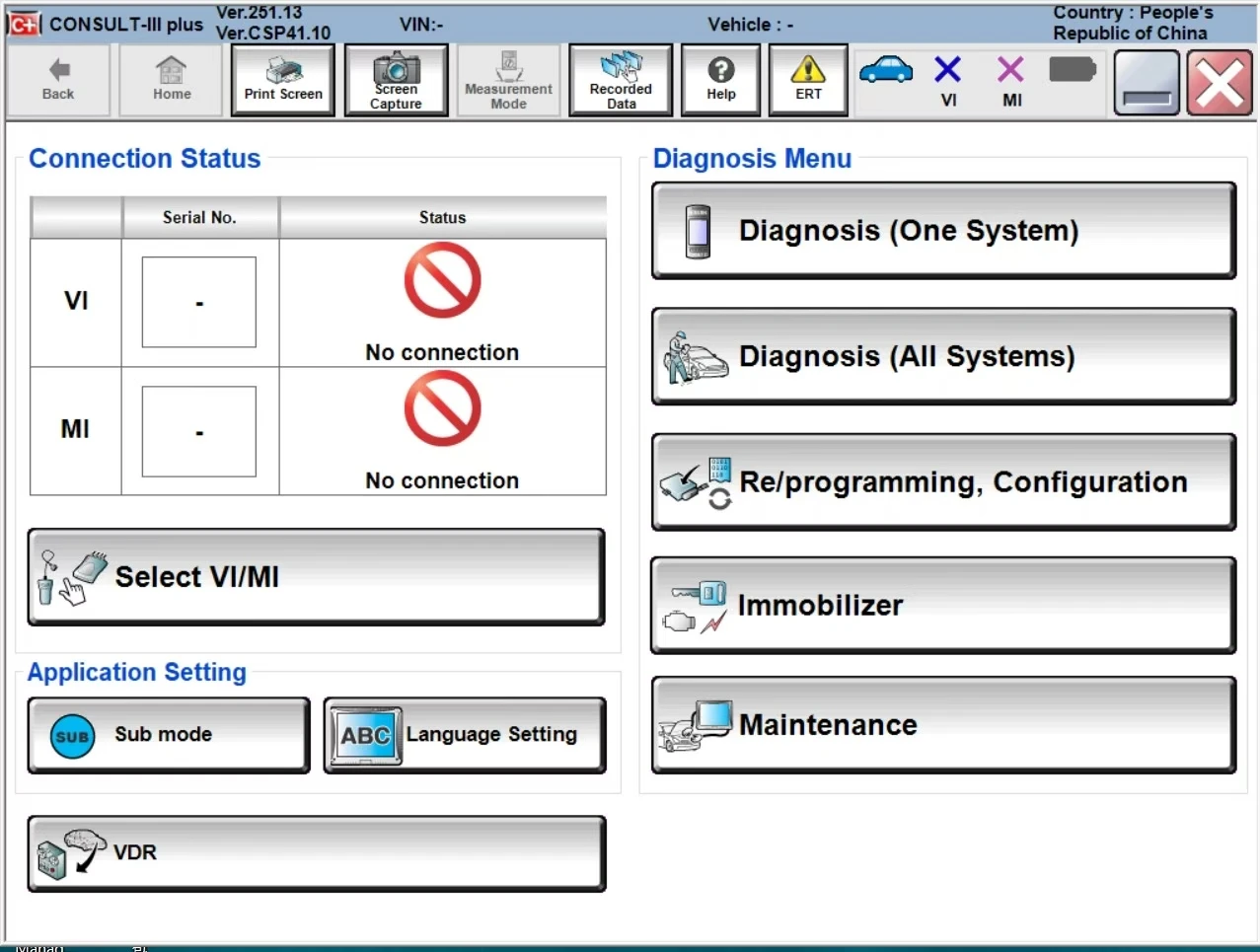Viewport: 1260px width, 952px height.
Task: Open Screen Capture camera tool
Action: [x=396, y=80]
